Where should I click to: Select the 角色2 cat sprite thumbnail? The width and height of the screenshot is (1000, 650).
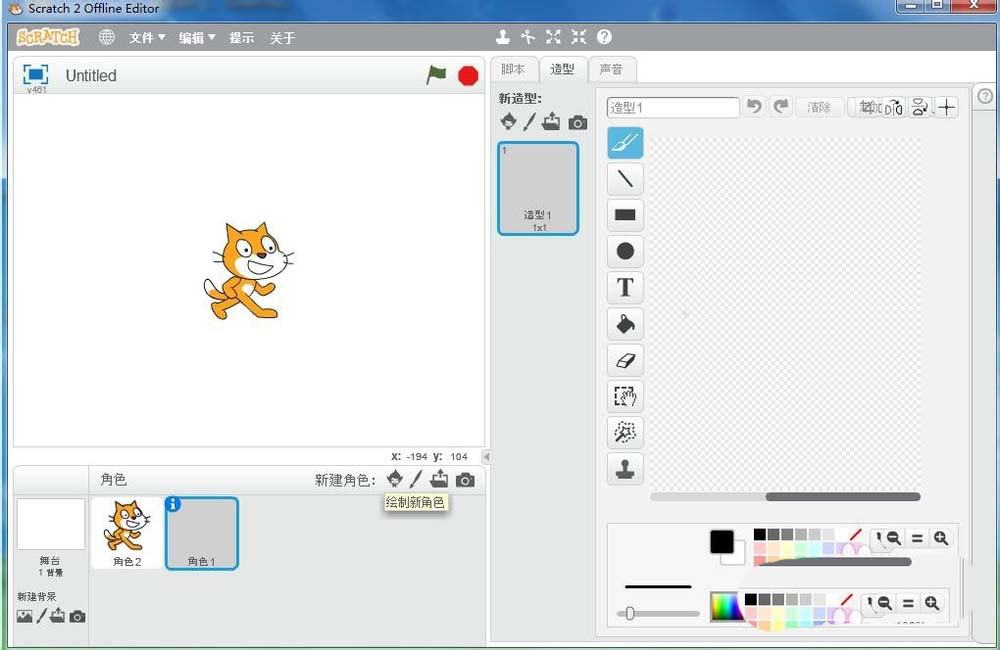127,533
